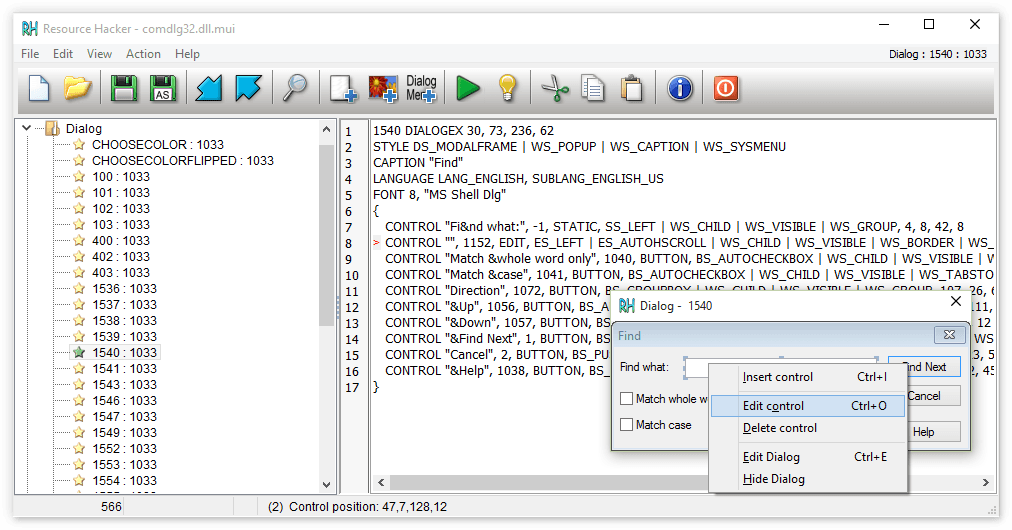Open the Edit menu

click(x=63, y=54)
